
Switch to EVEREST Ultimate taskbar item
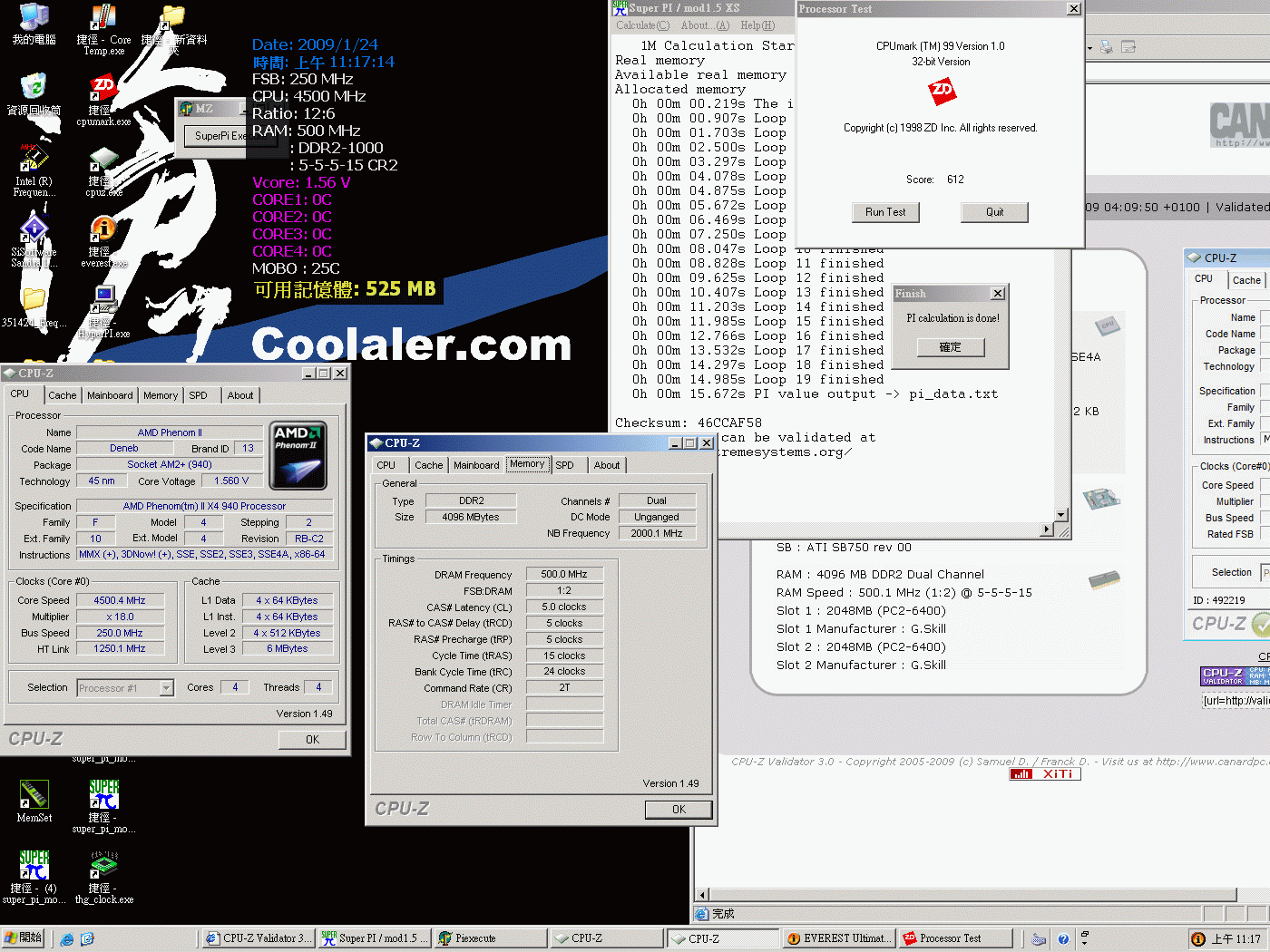(839, 938)
